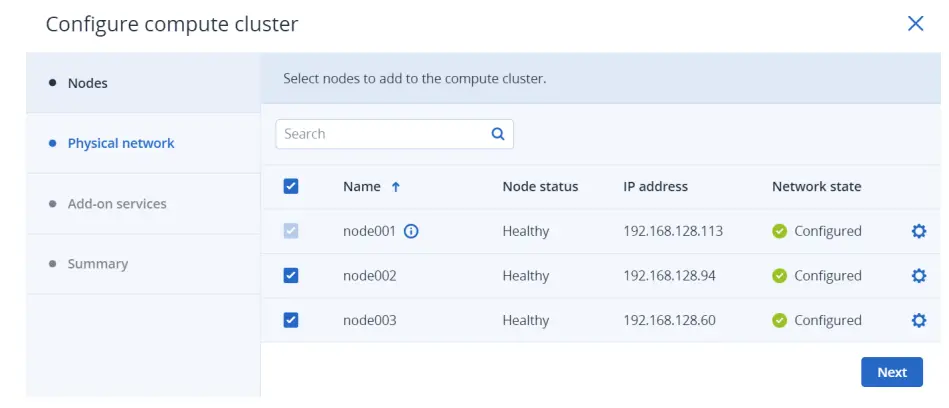Open network settings gear for node002
949x408 pixels.
pos(918,276)
